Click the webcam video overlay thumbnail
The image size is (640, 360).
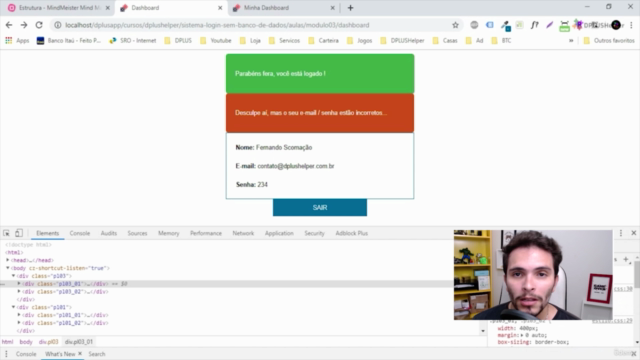(x=533, y=275)
